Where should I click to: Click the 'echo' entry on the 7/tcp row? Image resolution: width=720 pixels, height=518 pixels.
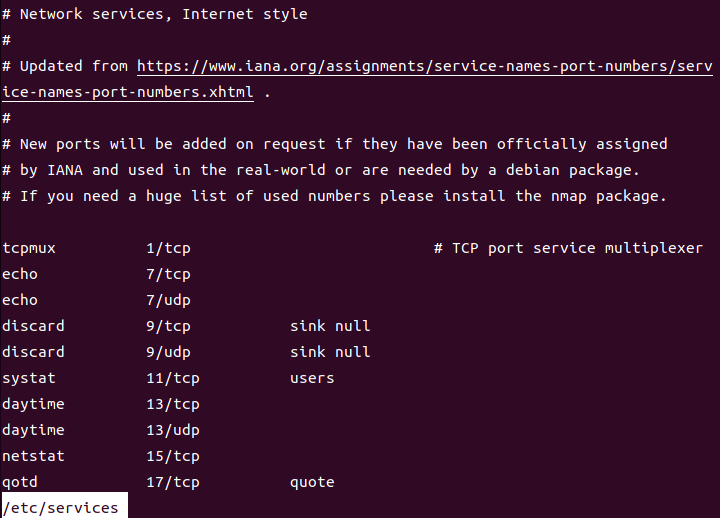click(x=20, y=274)
